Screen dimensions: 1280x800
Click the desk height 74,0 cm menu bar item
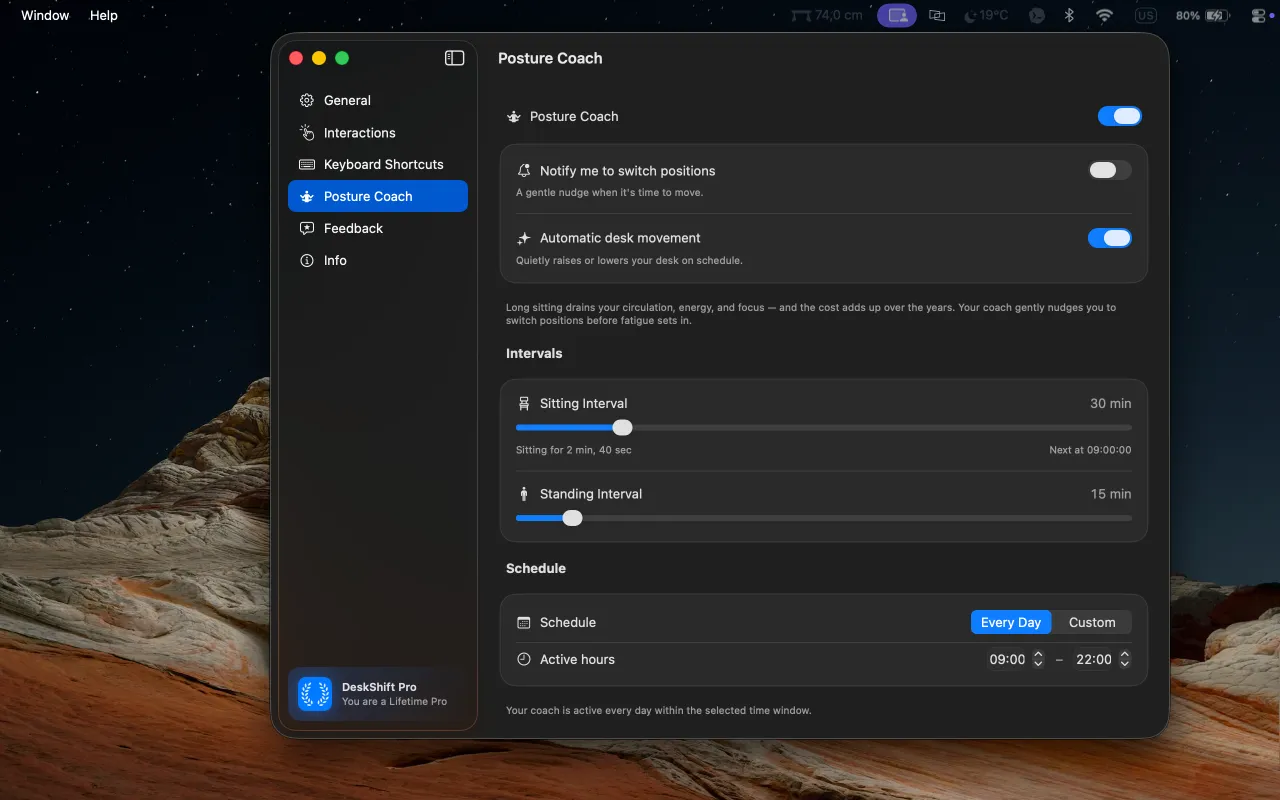point(827,15)
